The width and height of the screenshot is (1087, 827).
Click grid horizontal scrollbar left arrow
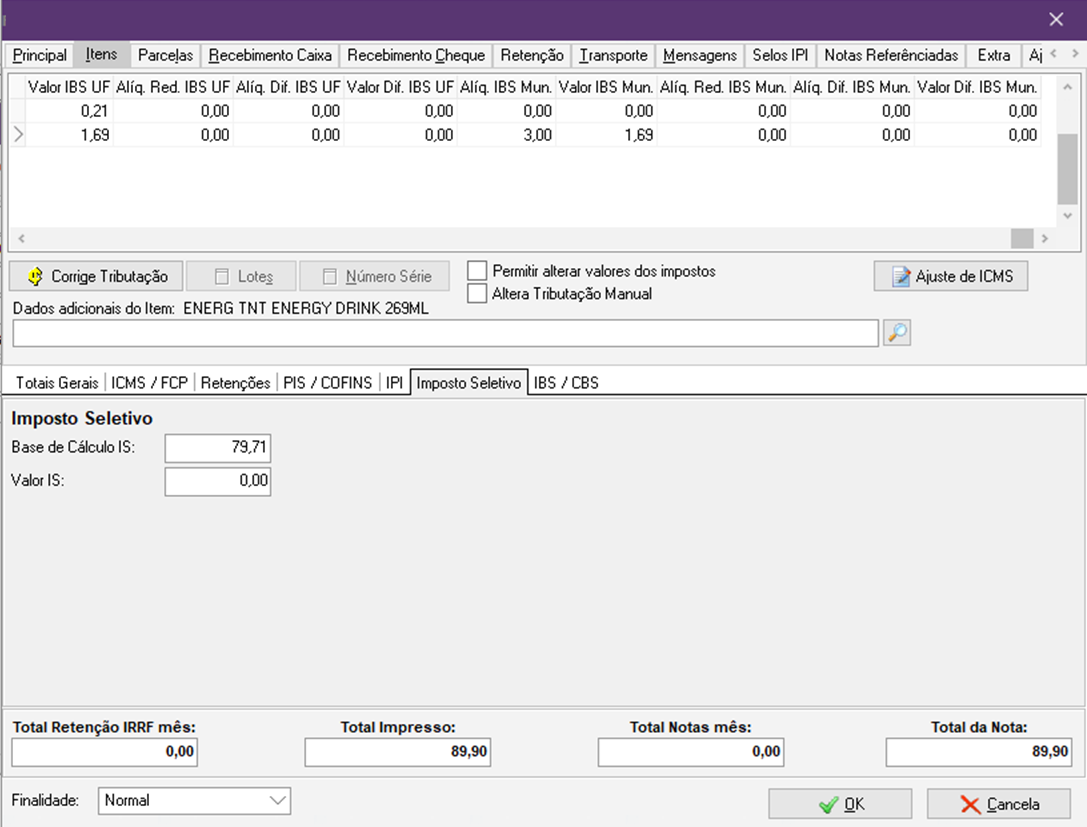21,238
